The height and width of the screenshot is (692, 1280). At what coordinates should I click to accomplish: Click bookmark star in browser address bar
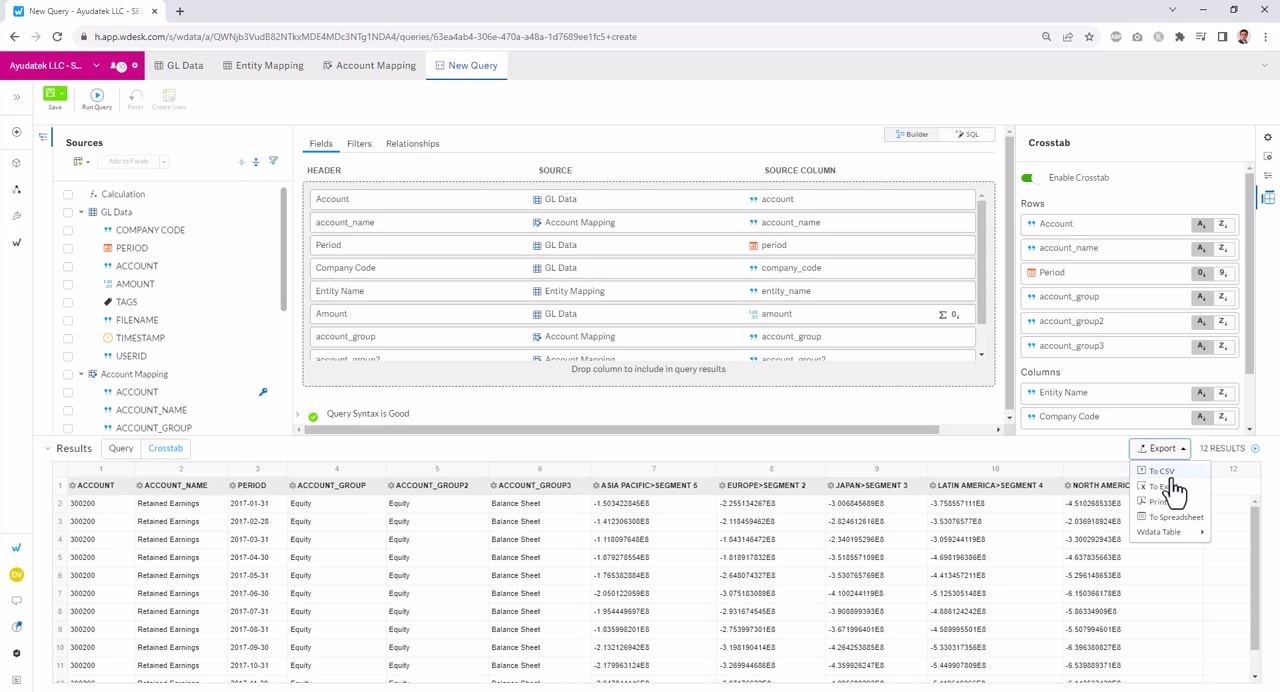pyautogui.click(x=1089, y=37)
